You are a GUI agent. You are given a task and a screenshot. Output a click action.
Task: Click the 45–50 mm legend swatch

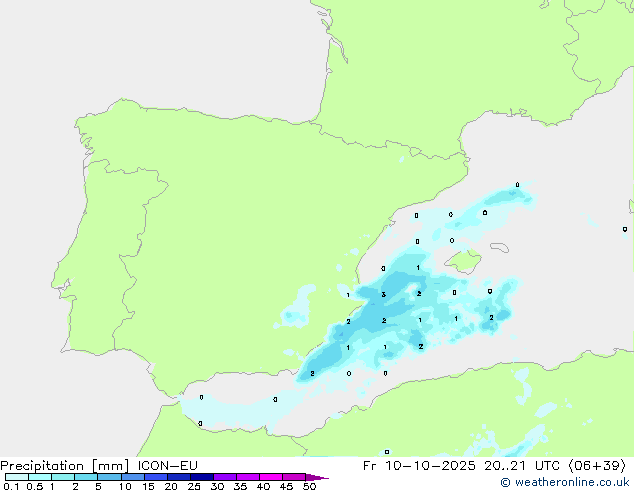(x=294, y=477)
